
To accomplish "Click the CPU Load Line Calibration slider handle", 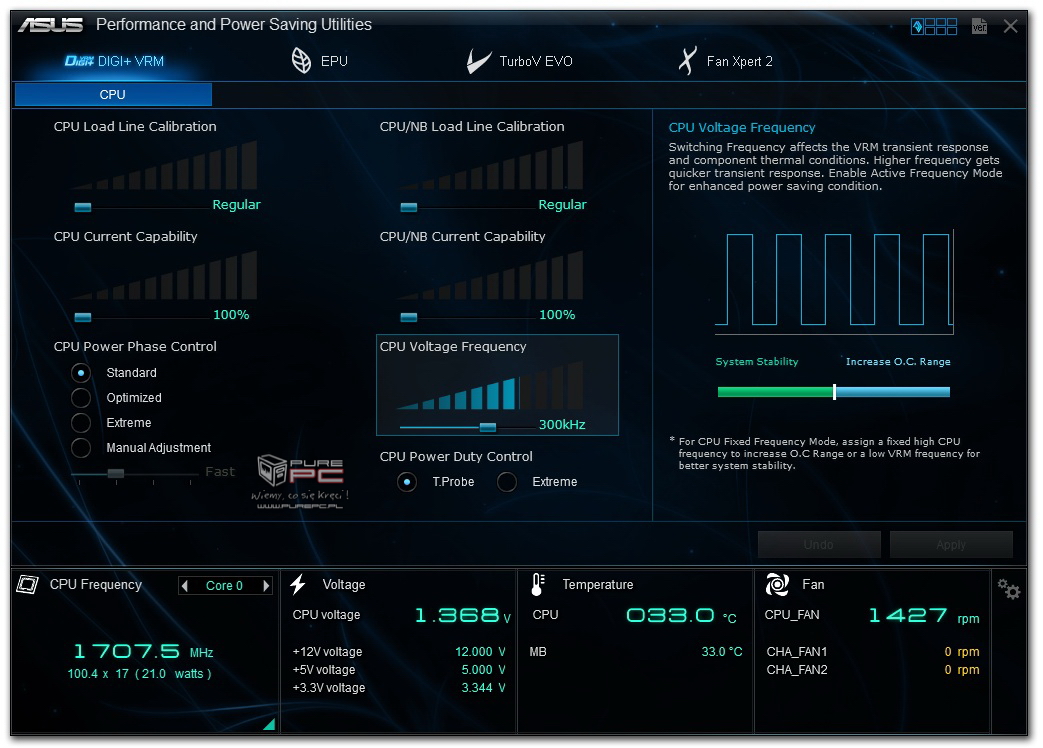I will [82, 207].
